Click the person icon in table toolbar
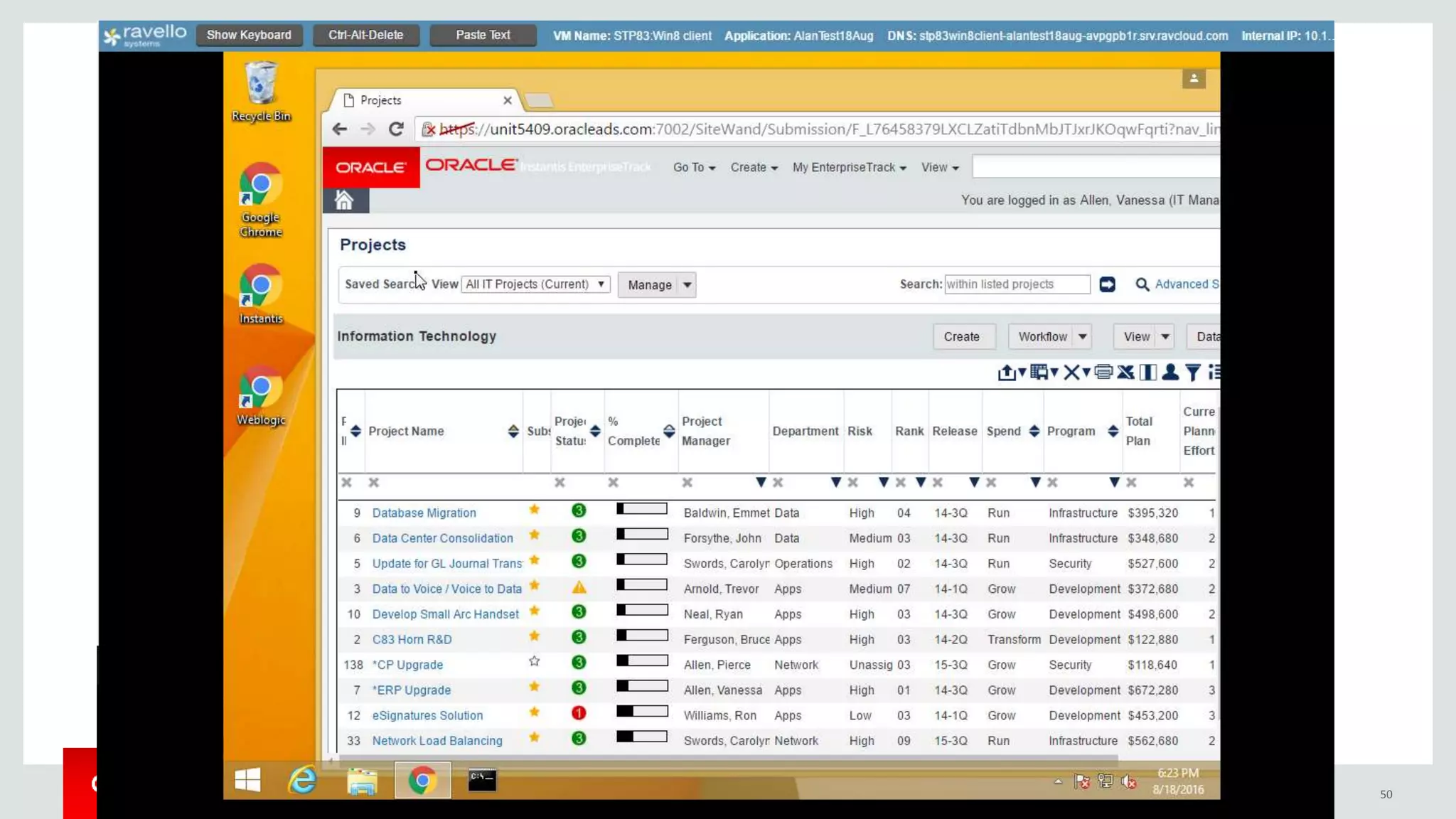 point(1170,372)
